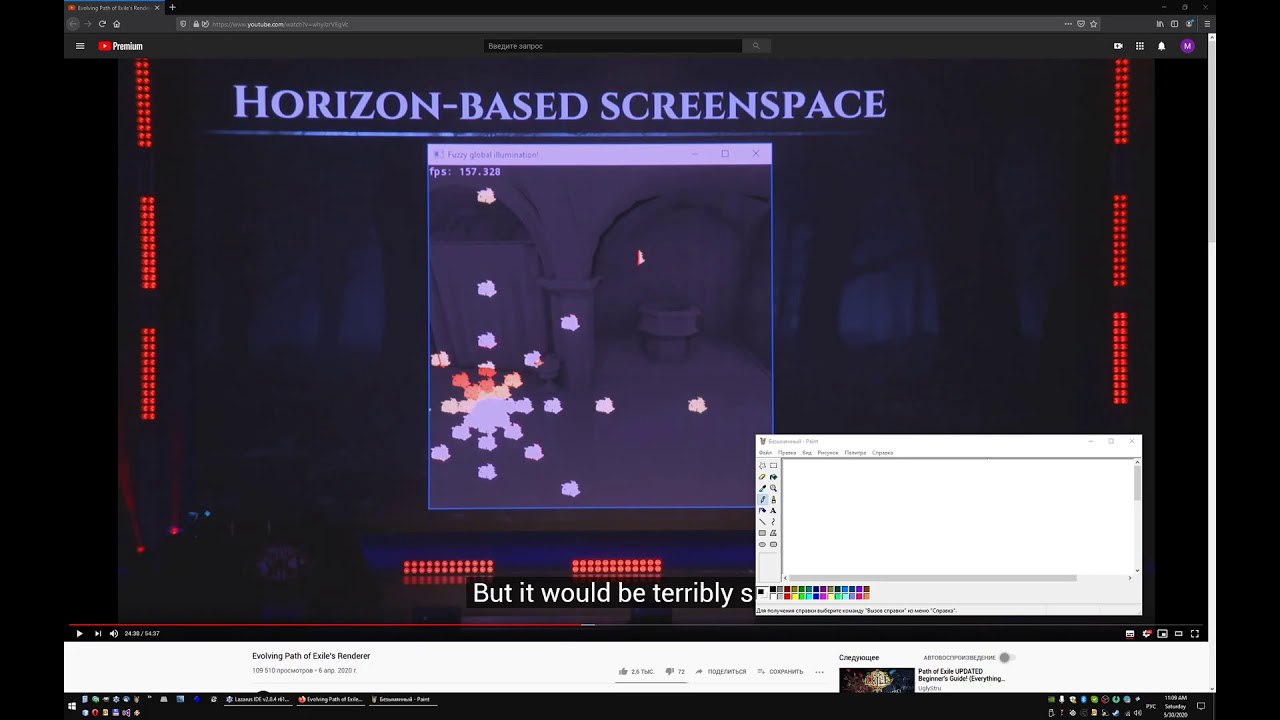Screen dimensions: 1280x720
Task: Switch to Lazarus IDE taskbar window
Action: click(258, 700)
